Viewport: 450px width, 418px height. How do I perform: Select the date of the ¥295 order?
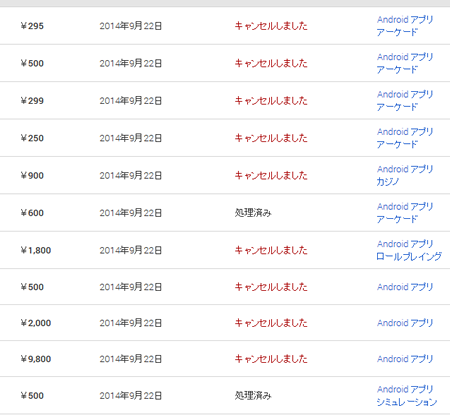[131, 26]
